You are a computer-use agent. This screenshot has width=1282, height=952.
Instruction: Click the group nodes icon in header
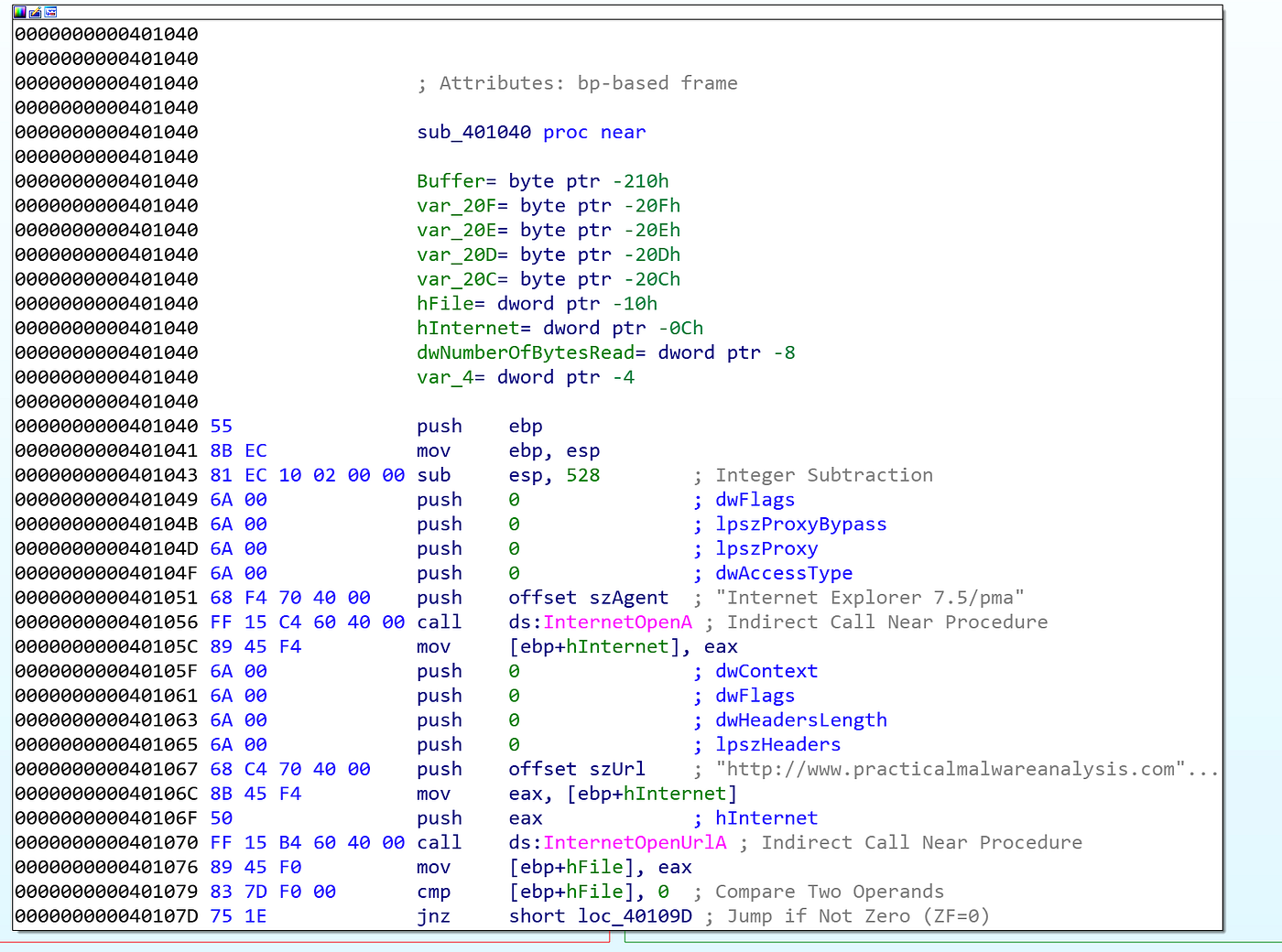(x=50, y=12)
